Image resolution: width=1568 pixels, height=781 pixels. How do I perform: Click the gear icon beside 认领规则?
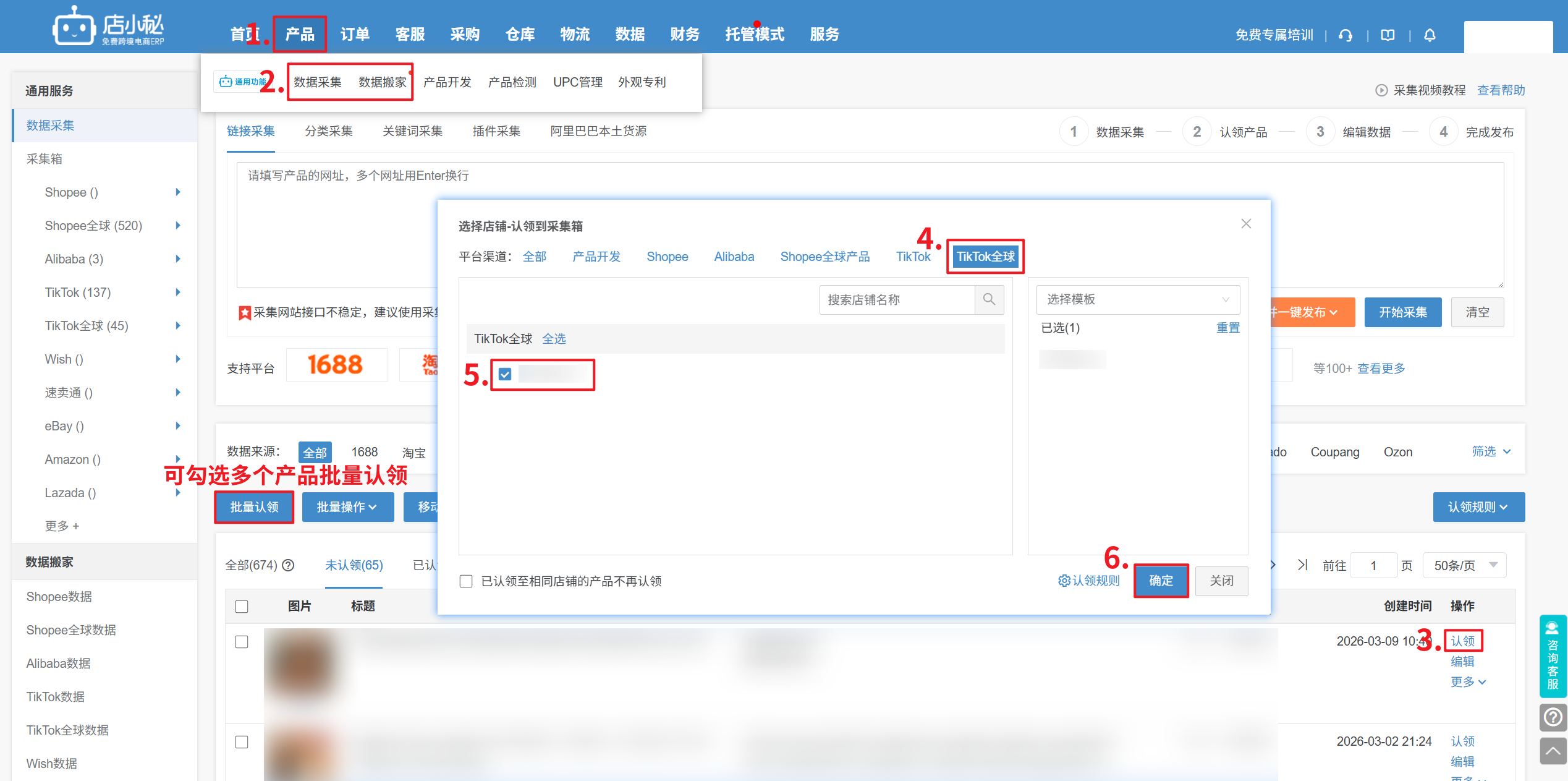pyautogui.click(x=1064, y=581)
